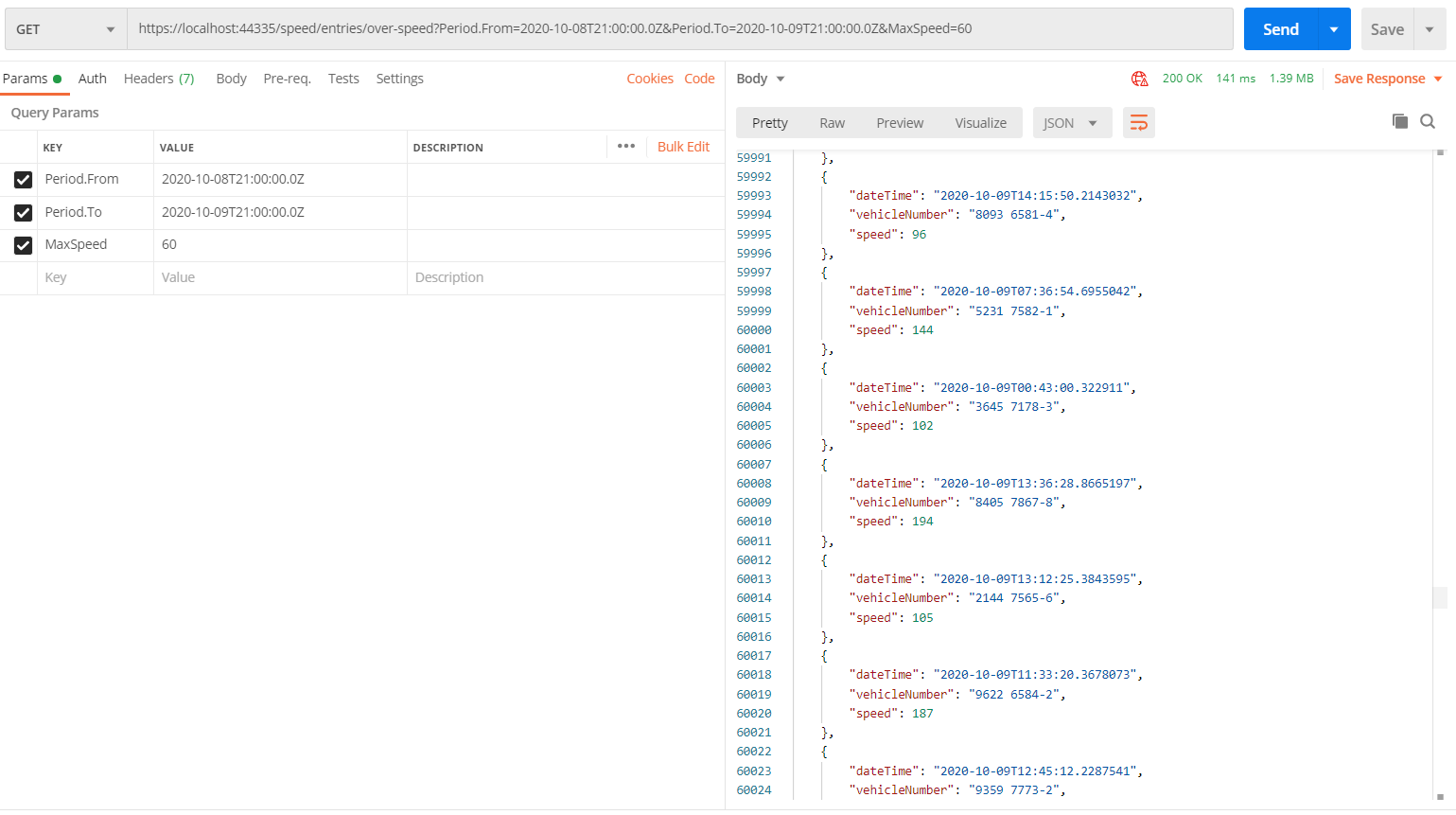Open the request Settings tab
The width and height of the screenshot is (1456, 815).
[x=400, y=79]
